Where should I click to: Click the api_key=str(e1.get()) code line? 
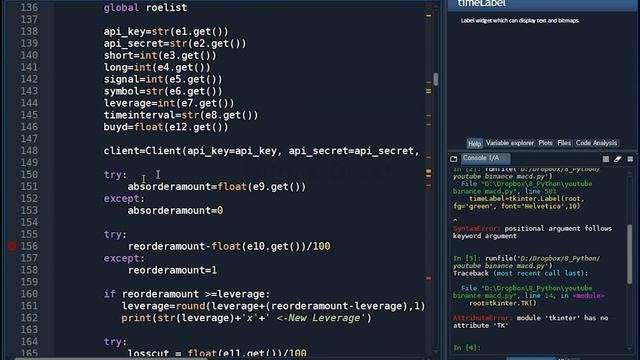pos(166,31)
